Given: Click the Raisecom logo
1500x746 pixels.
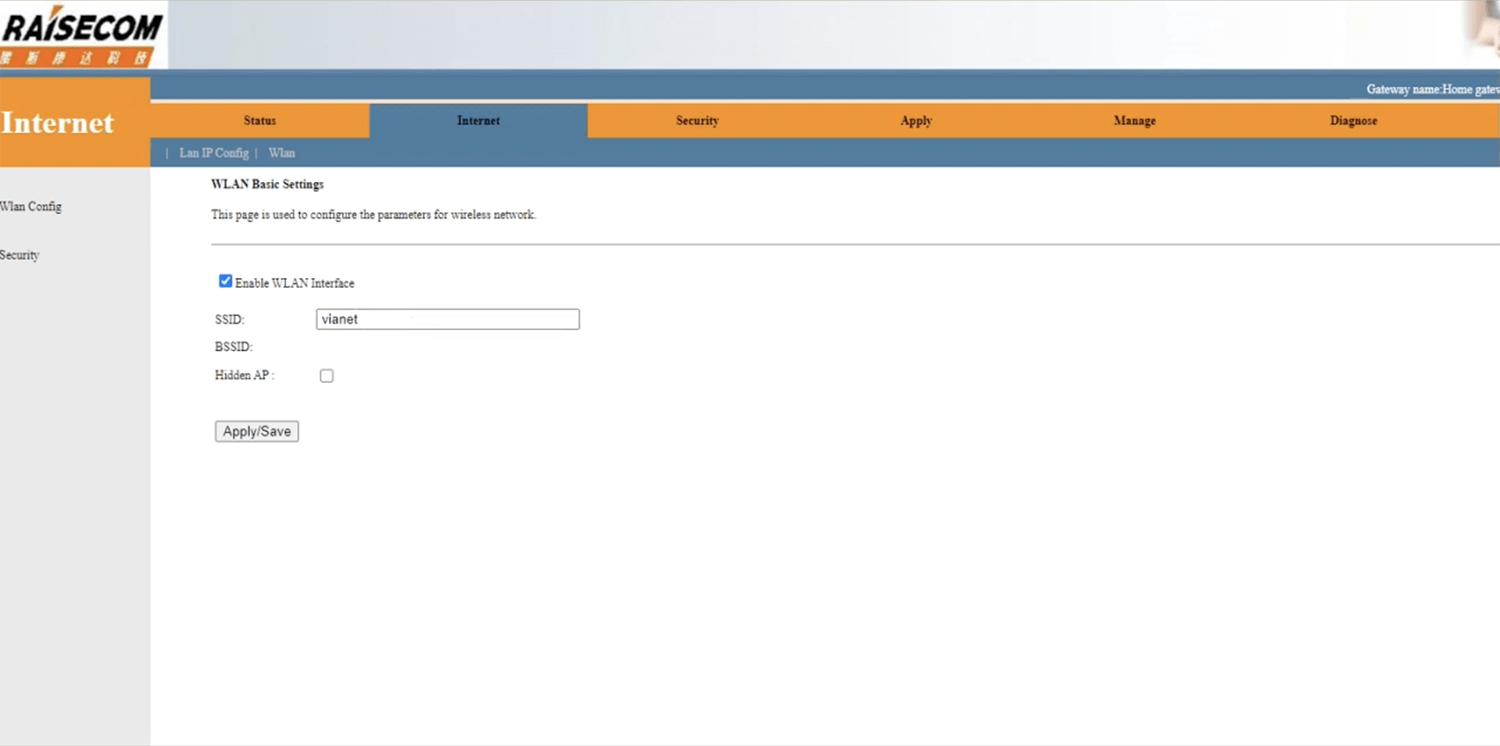Looking at the screenshot, I should [x=82, y=36].
